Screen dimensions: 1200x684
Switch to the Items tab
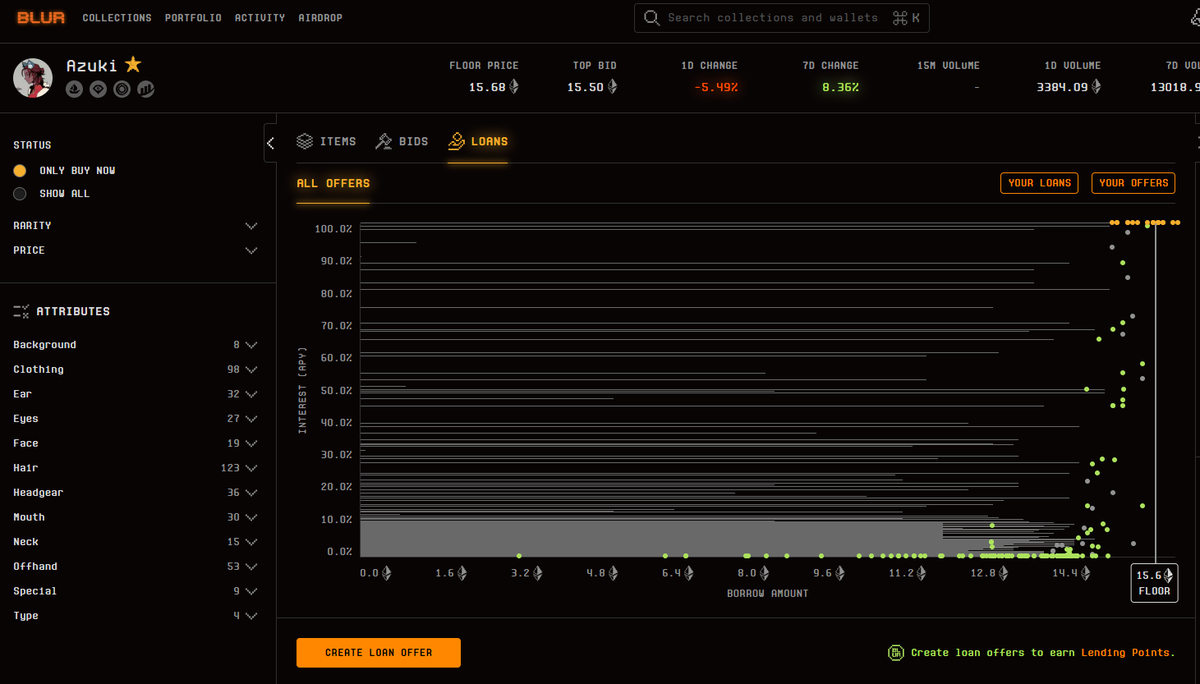click(x=326, y=142)
